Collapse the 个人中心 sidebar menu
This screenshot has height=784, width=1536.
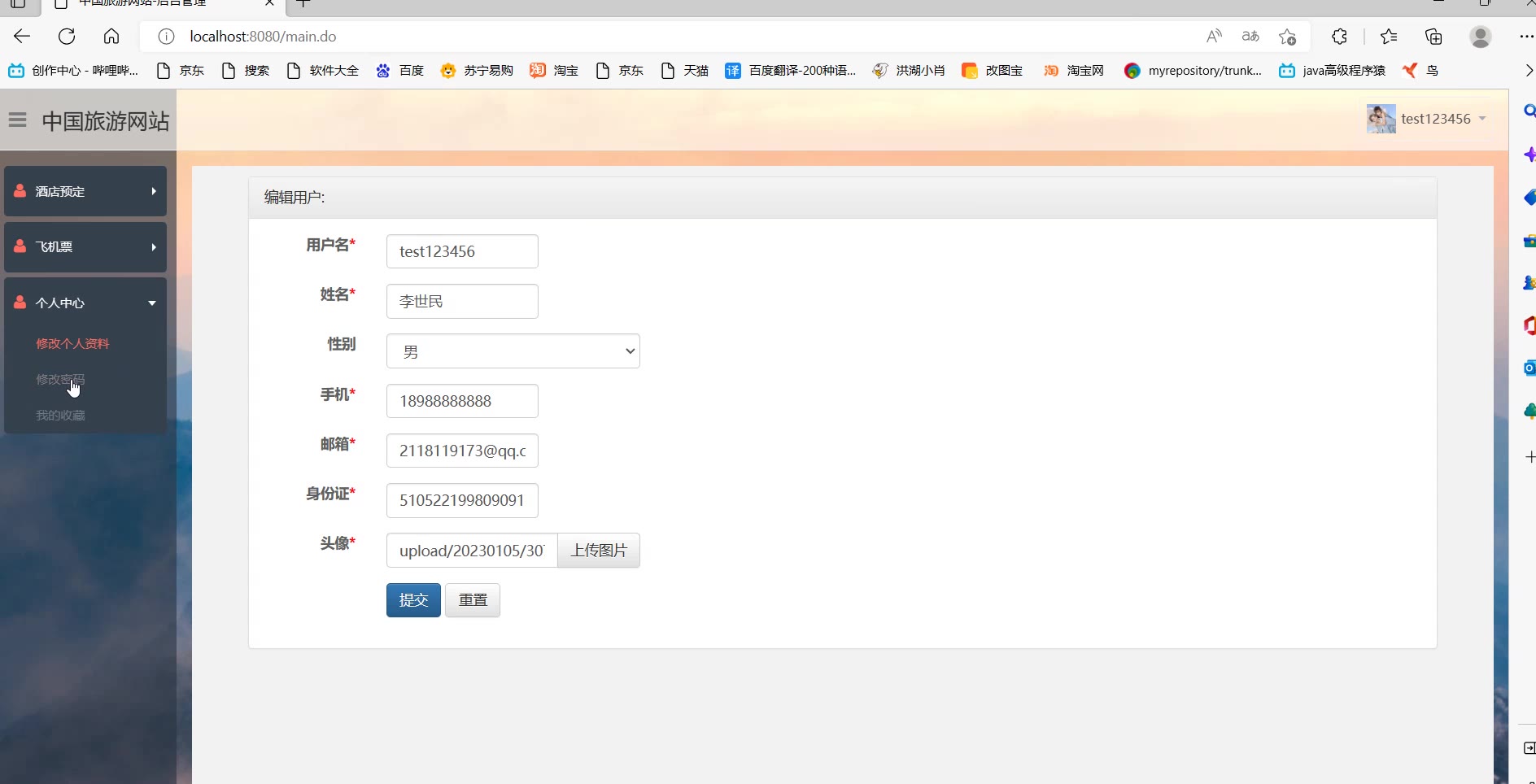[x=85, y=303]
